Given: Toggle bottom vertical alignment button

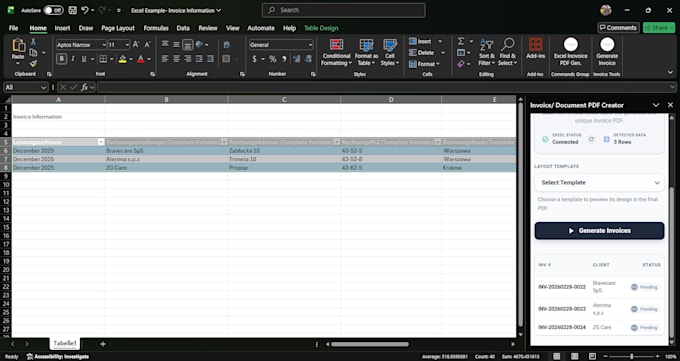Looking at the screenshot, I should [x=187, y=44].
